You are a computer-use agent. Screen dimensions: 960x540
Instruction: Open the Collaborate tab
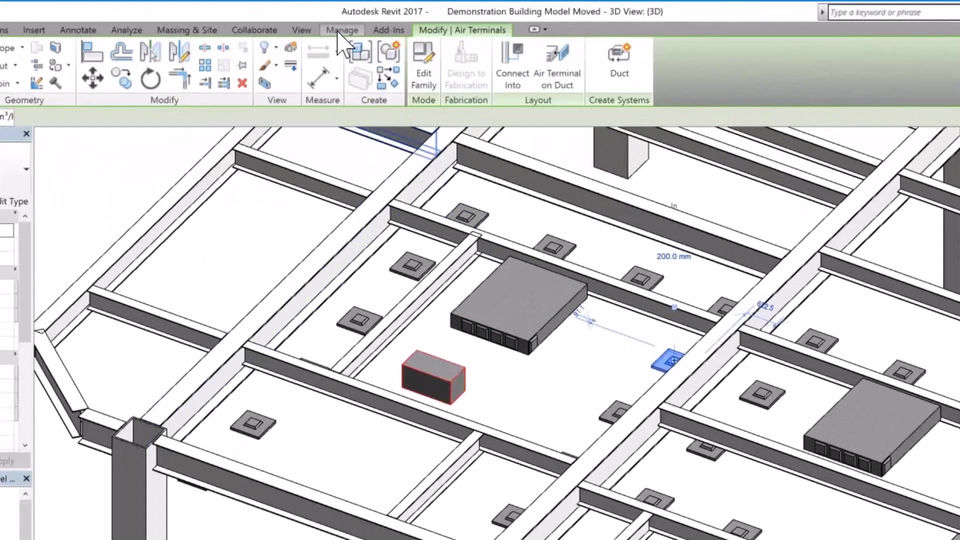[254, 30]
